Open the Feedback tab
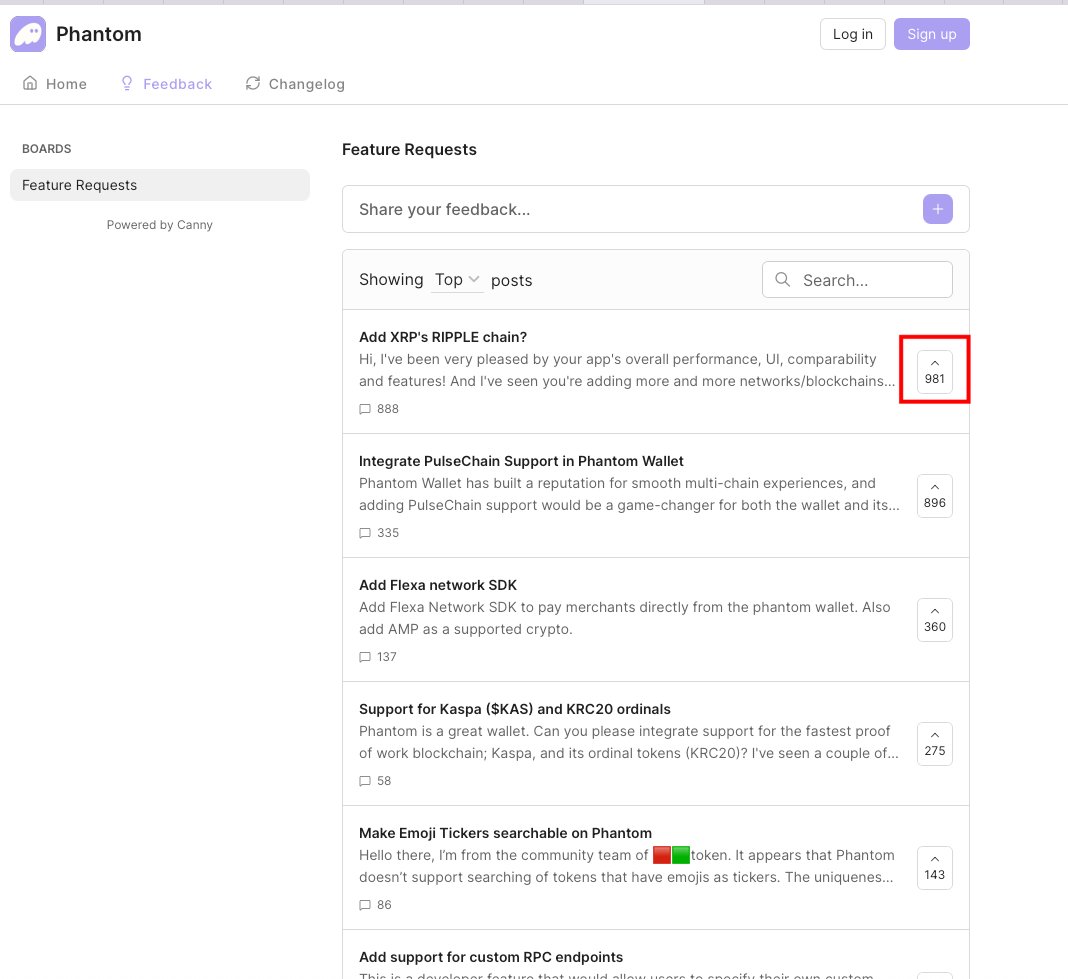Viewport: 1068px width, 979px height. click(x=166, y=84)
